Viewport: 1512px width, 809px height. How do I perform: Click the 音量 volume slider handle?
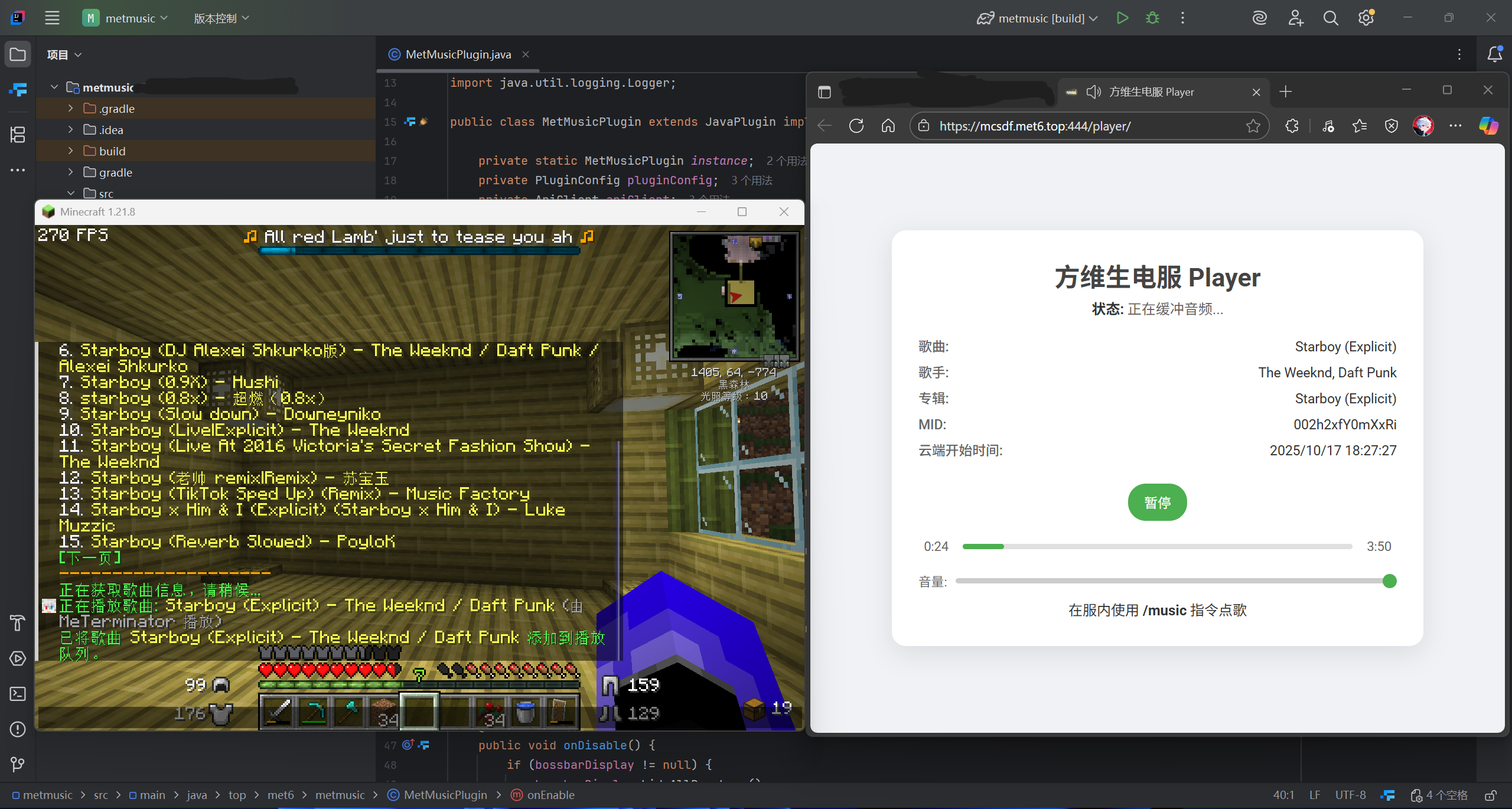coord(1390,581)
